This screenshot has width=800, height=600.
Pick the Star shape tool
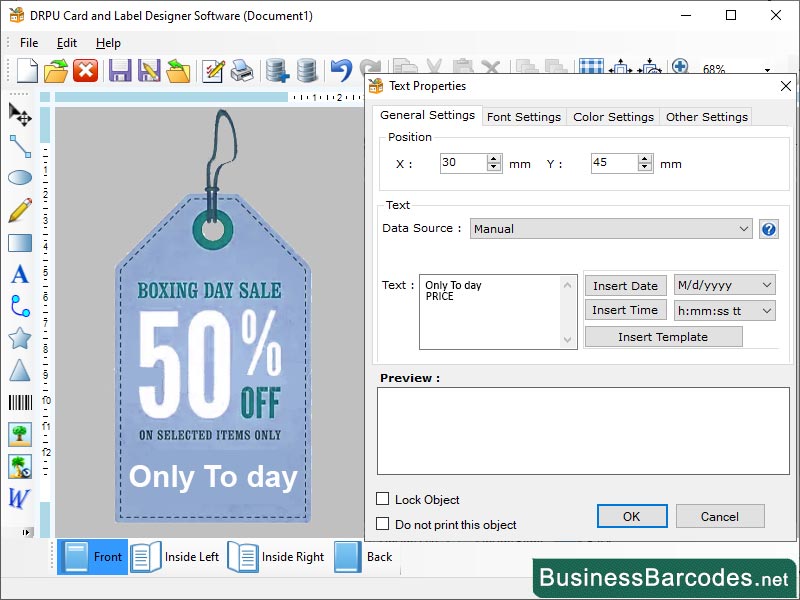click(20, 338)
